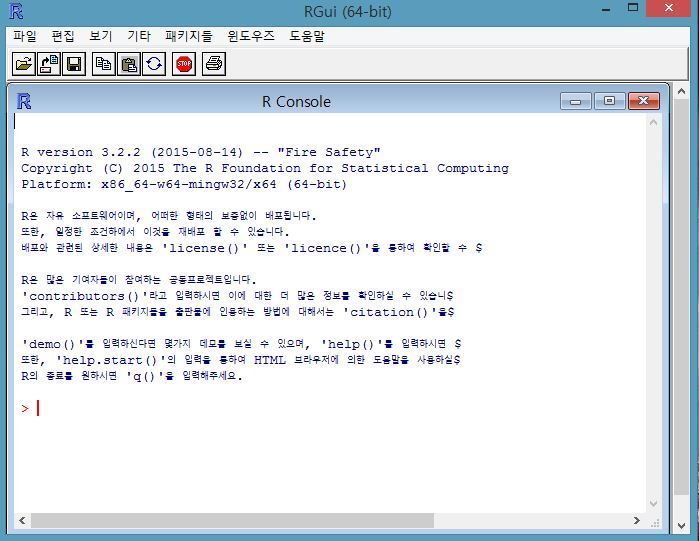This screenshot has width=699, height=541.
Task: Click the console prompt input line
Action: pos(330,408)
